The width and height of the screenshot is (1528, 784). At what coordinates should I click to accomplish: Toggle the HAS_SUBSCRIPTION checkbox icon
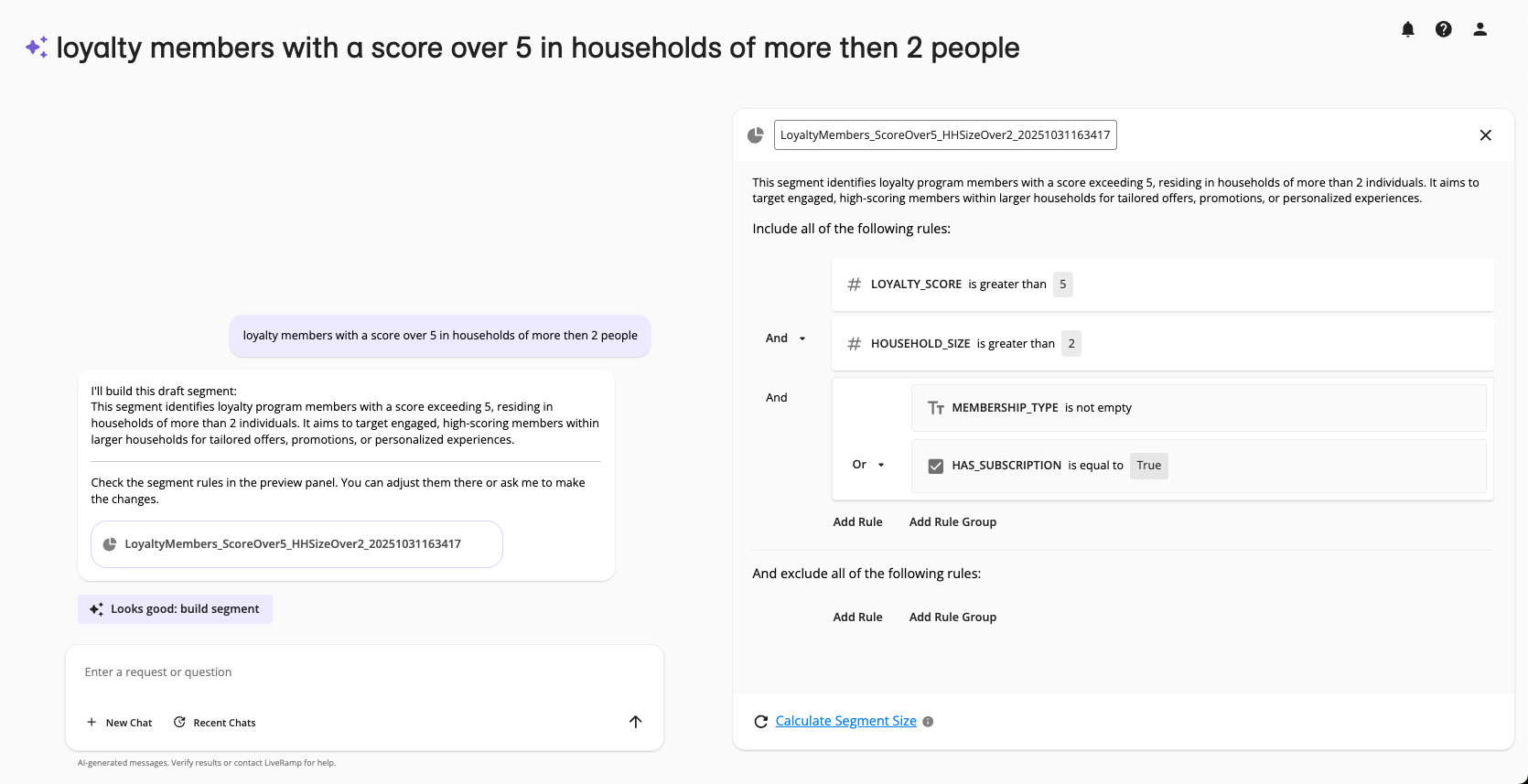[x=936, y=466]
